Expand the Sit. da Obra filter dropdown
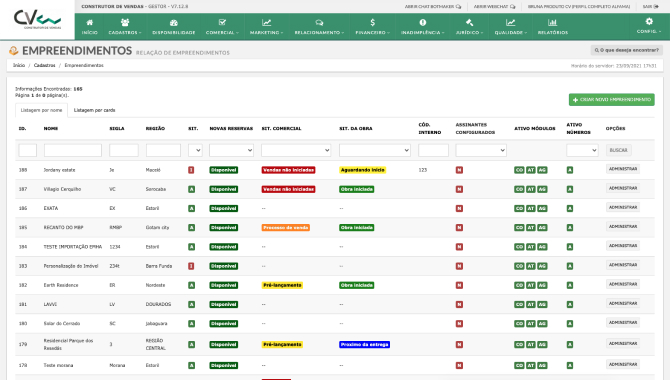Screen dimensions: 670x380 [x=375, y=150]
